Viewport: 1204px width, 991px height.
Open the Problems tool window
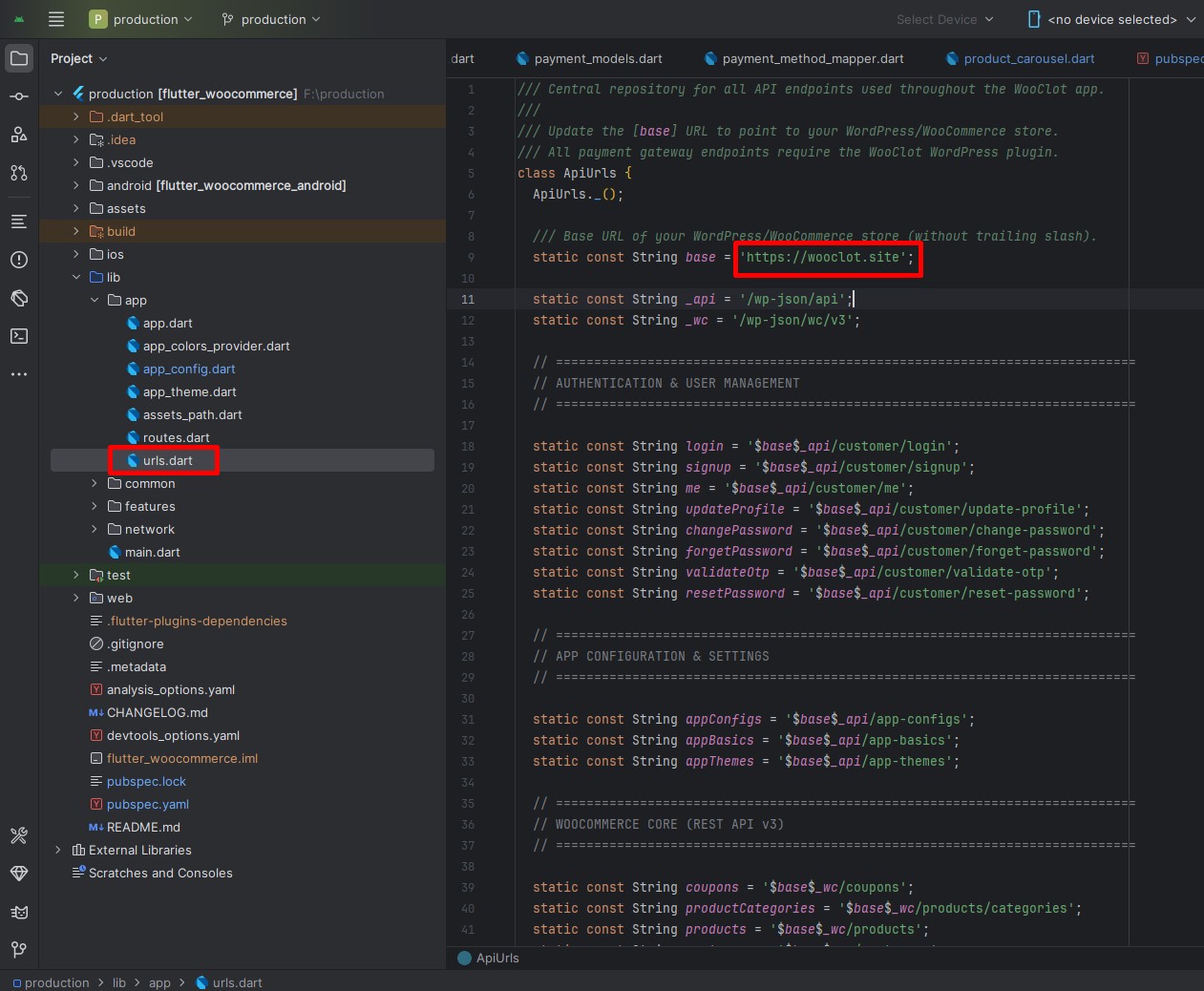tap(19, 259)
